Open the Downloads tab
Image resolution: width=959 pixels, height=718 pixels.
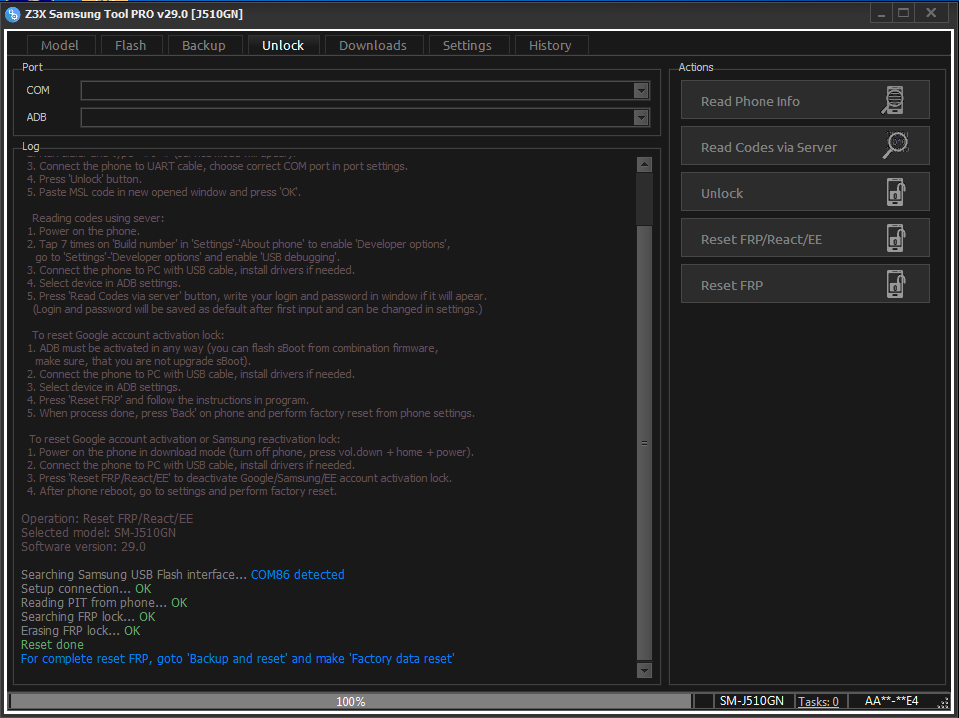tap(372, 45)
